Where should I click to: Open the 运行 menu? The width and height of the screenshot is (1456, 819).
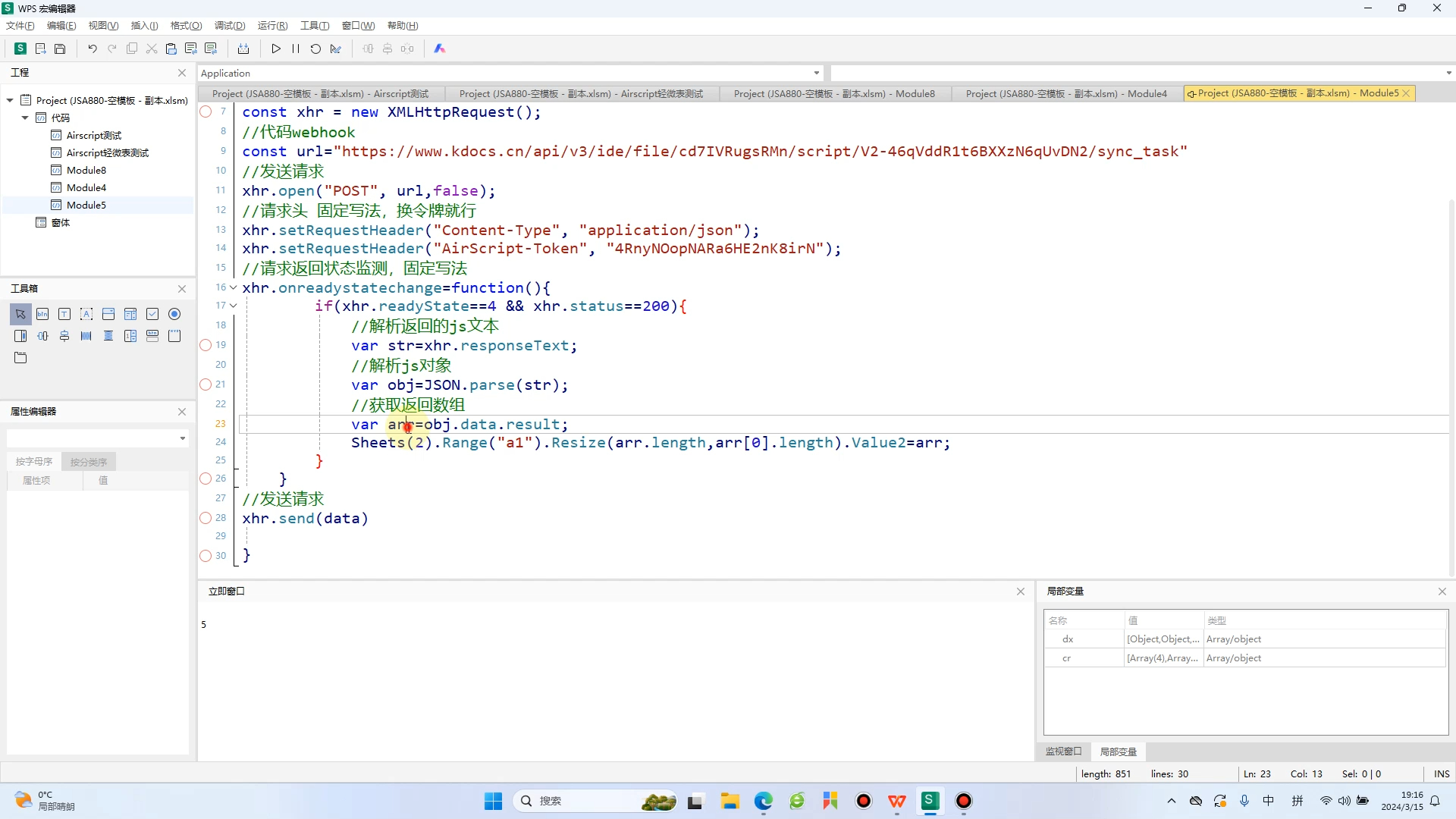[272, 26]
